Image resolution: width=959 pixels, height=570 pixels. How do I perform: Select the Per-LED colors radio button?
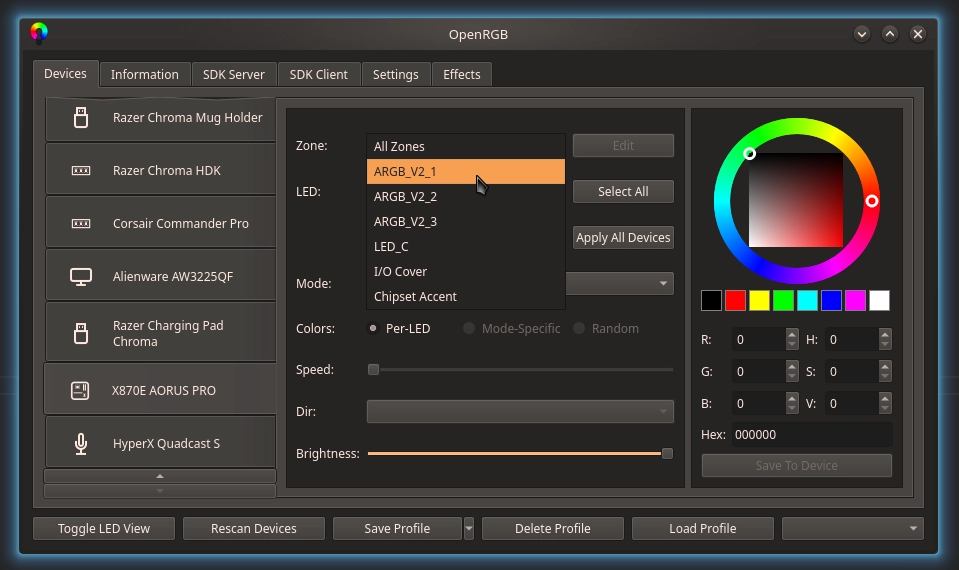373,328
